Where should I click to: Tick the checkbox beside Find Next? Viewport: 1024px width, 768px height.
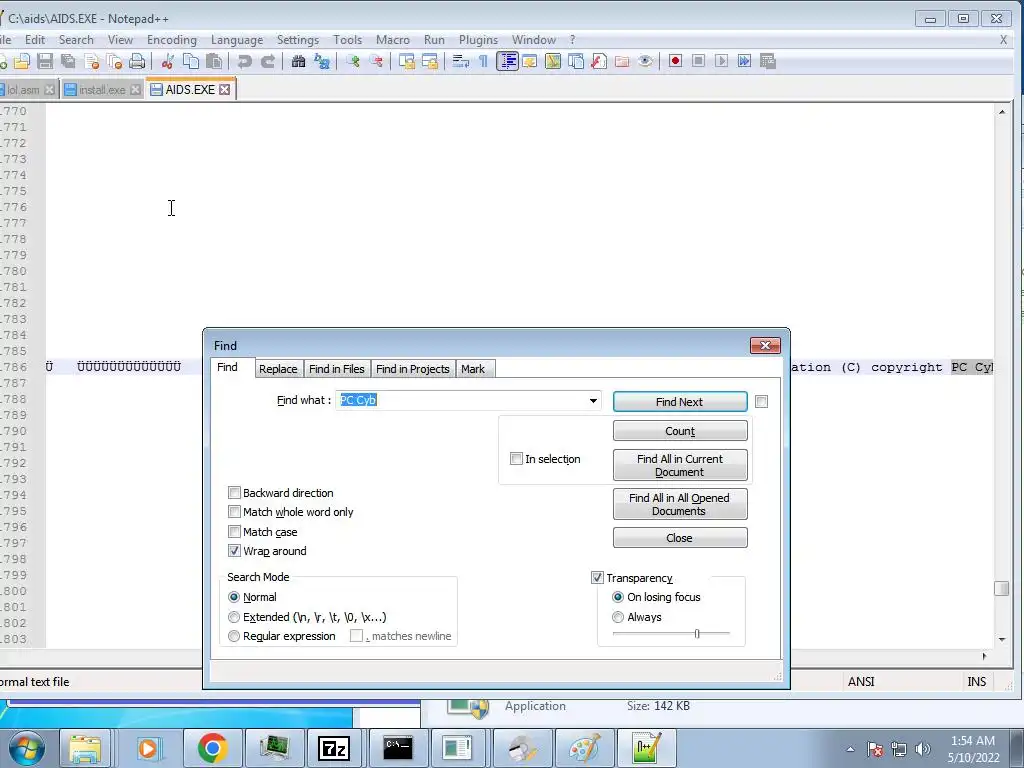coord(761,402)
